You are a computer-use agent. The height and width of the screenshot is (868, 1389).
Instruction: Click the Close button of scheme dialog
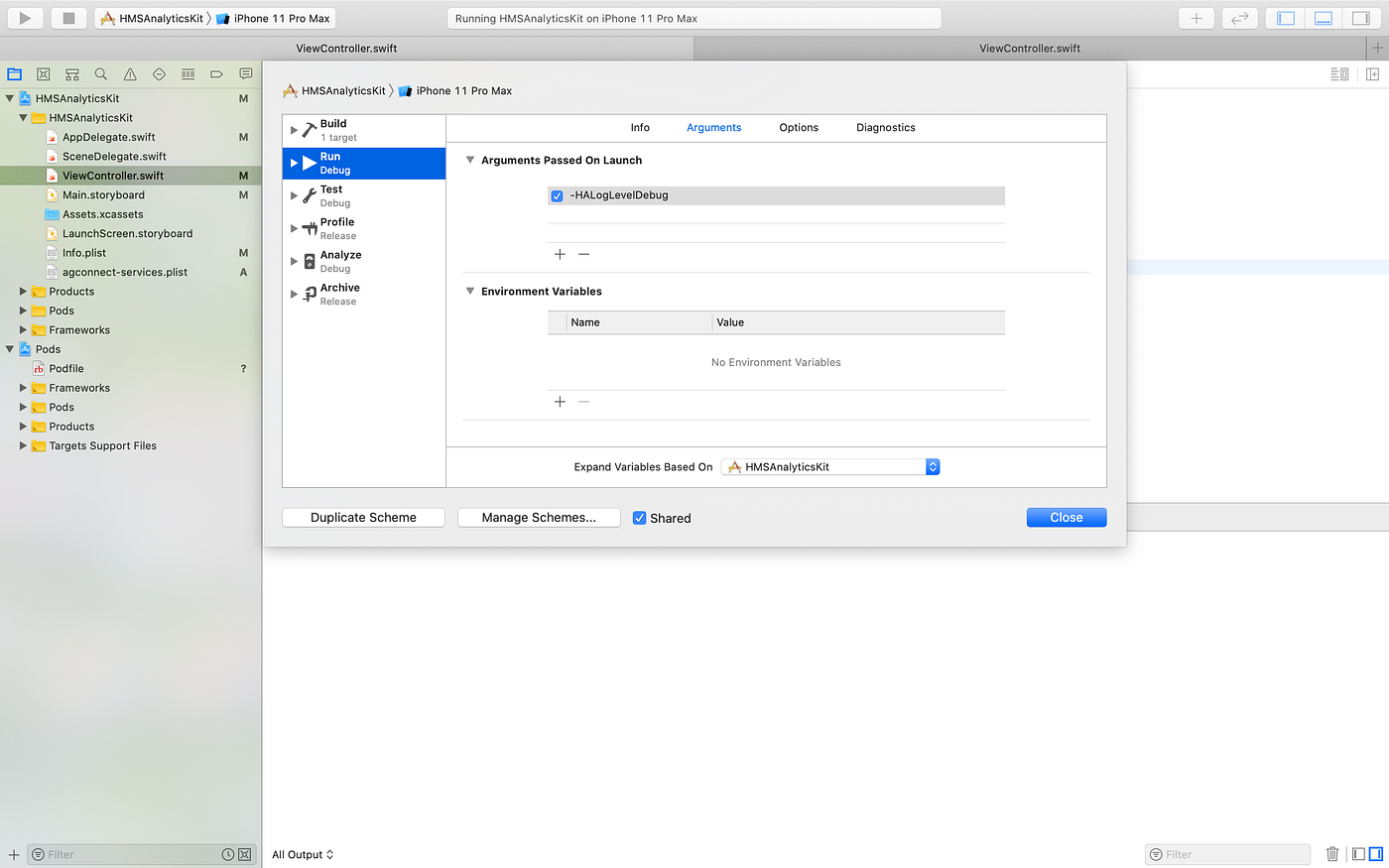pos(1067,517)
